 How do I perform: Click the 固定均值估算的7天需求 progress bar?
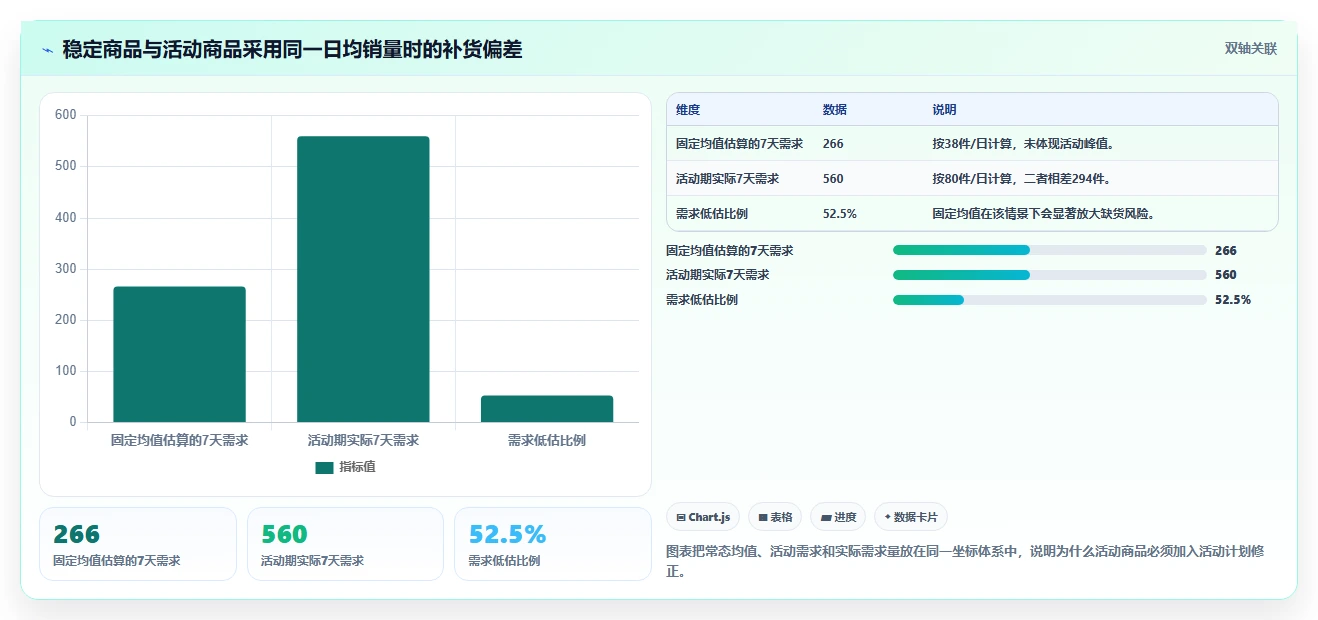[x=1050, y=250]
